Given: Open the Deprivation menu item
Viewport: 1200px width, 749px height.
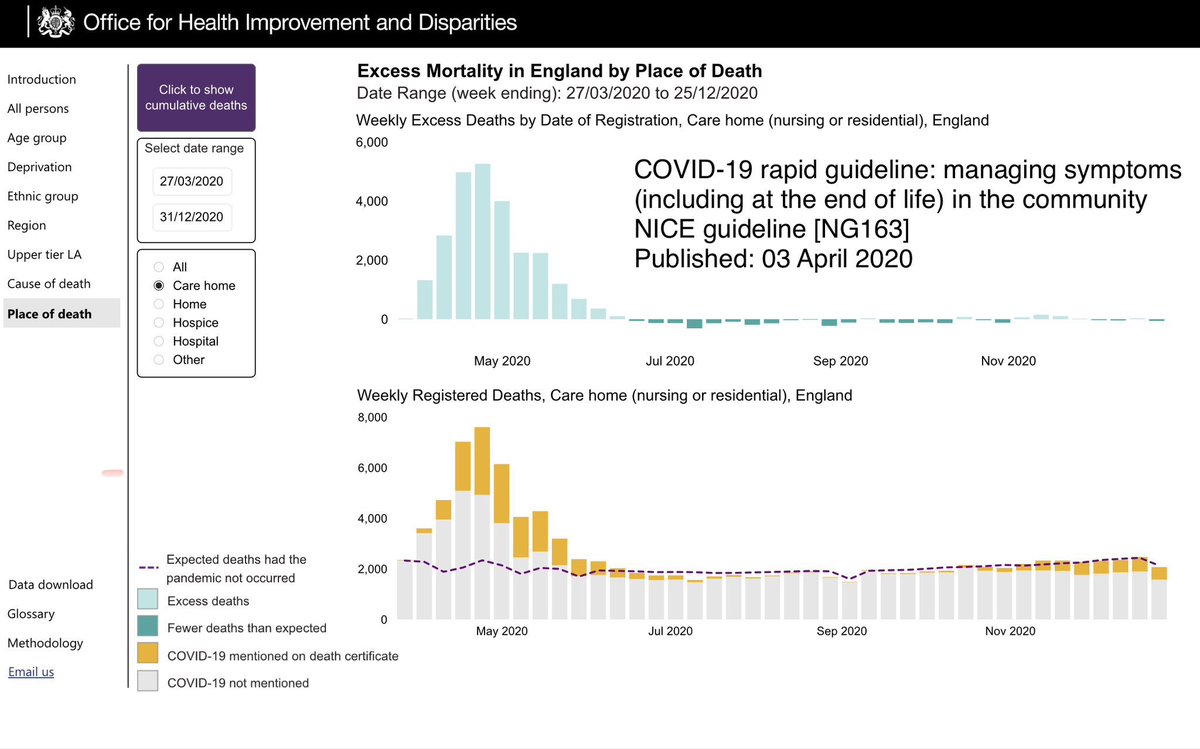Looking at the screenshot, I should [40, 167].
